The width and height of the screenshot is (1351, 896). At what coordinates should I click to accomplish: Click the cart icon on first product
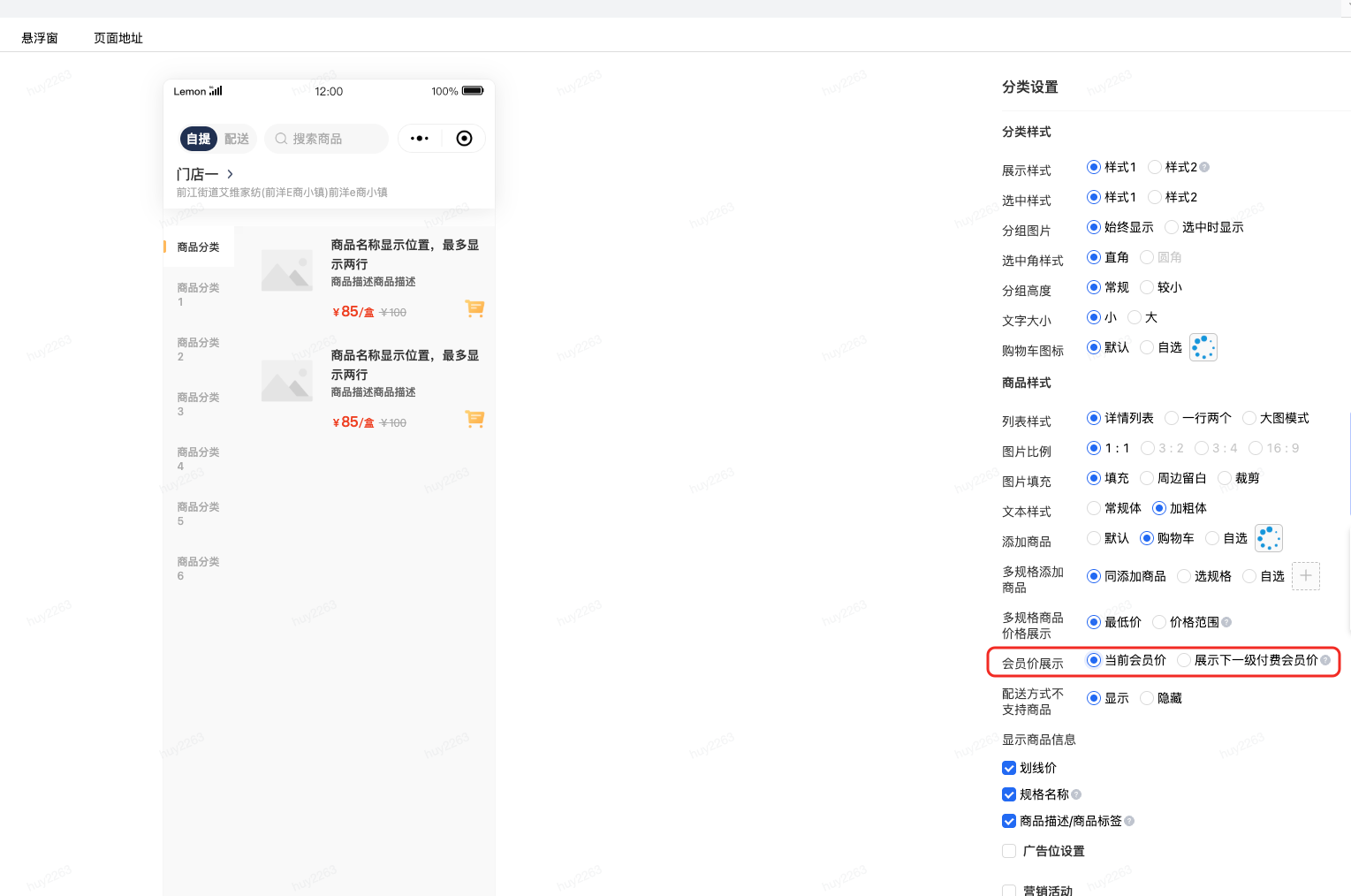coord(474,308)
